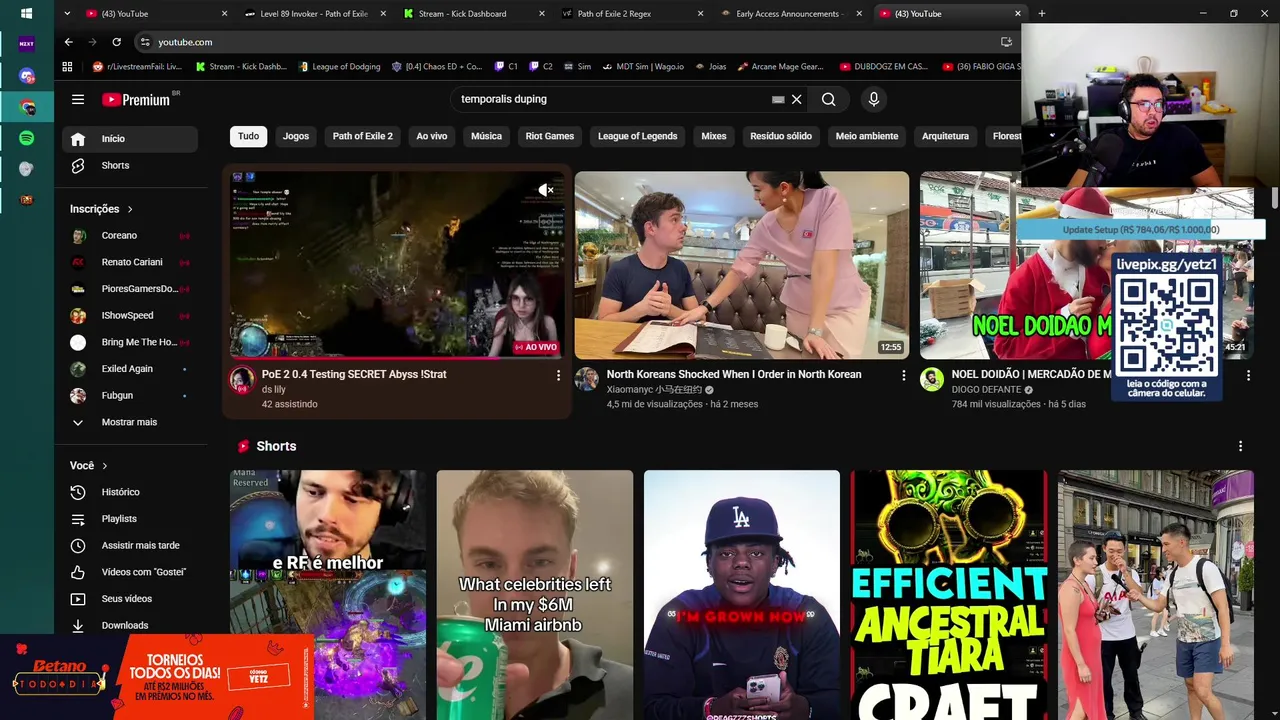Screen dimensions: 1280x720
Task: Expand the Você section chevron
Action: (104, 466)
